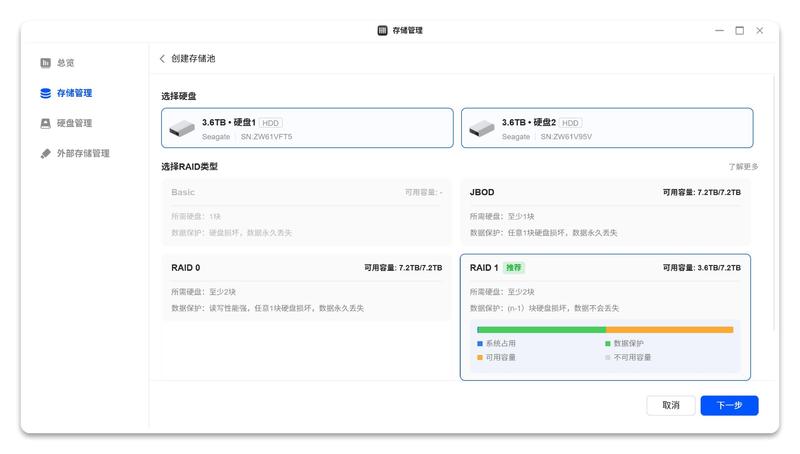The width and height of the screenshot is (800, 454).
Task: Click the vertical scrollbar on the right edge
Action: (774, 204)
